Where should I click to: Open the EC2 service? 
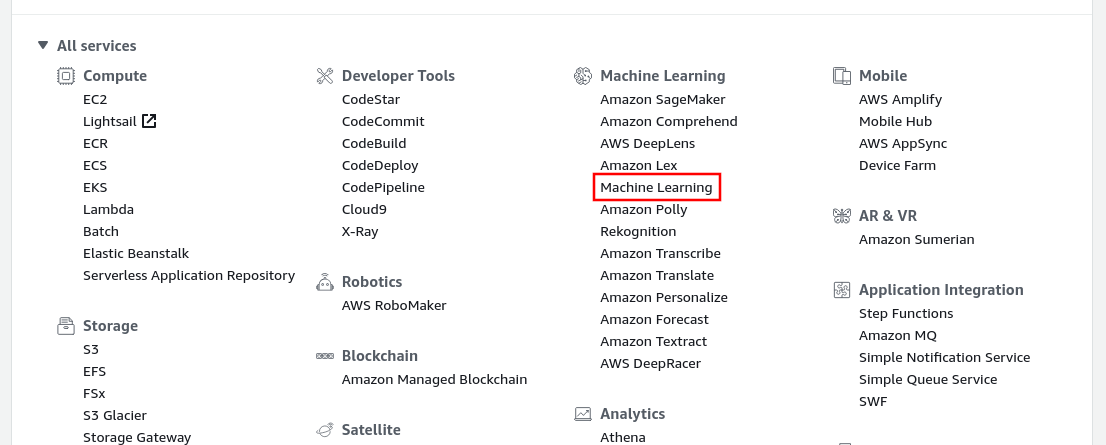[95, 100]
